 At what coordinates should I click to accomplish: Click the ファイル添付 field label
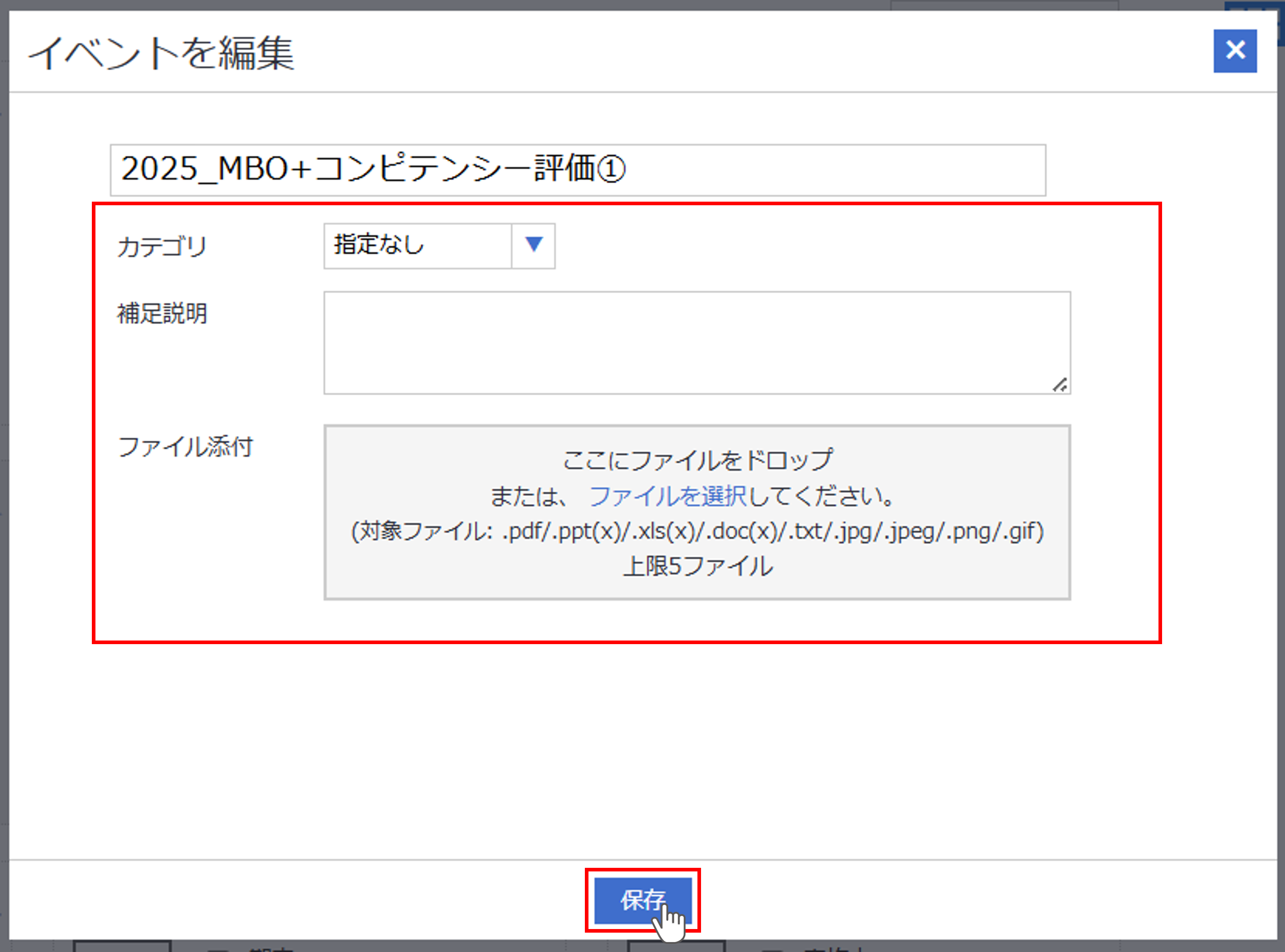pos(185,447)
